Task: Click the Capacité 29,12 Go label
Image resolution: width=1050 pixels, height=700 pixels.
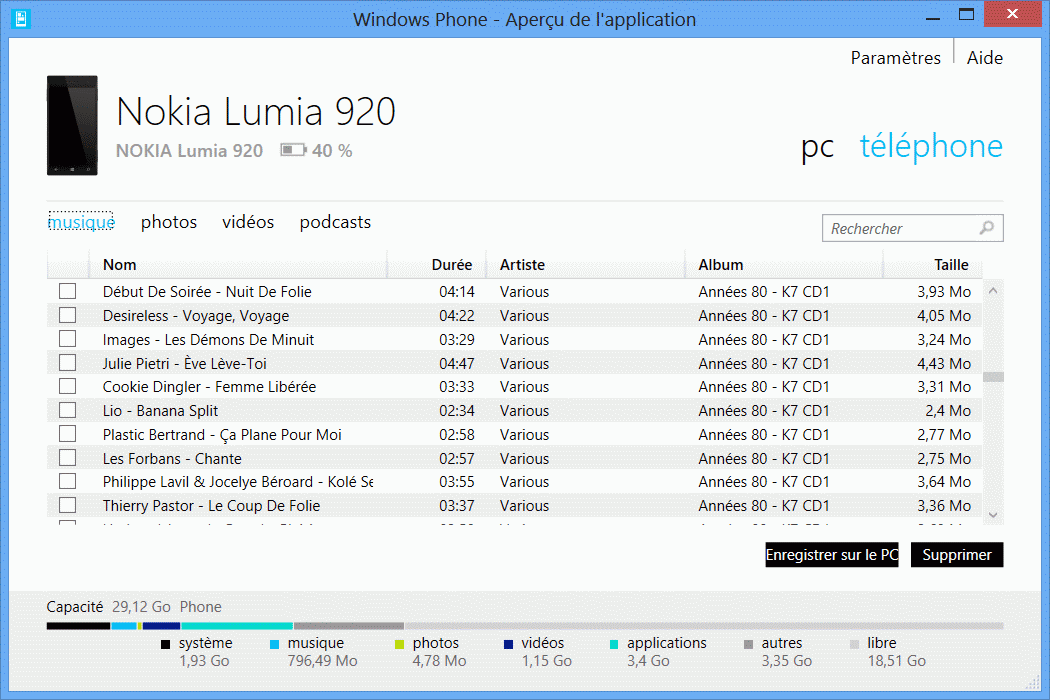Action: point(108,607)
